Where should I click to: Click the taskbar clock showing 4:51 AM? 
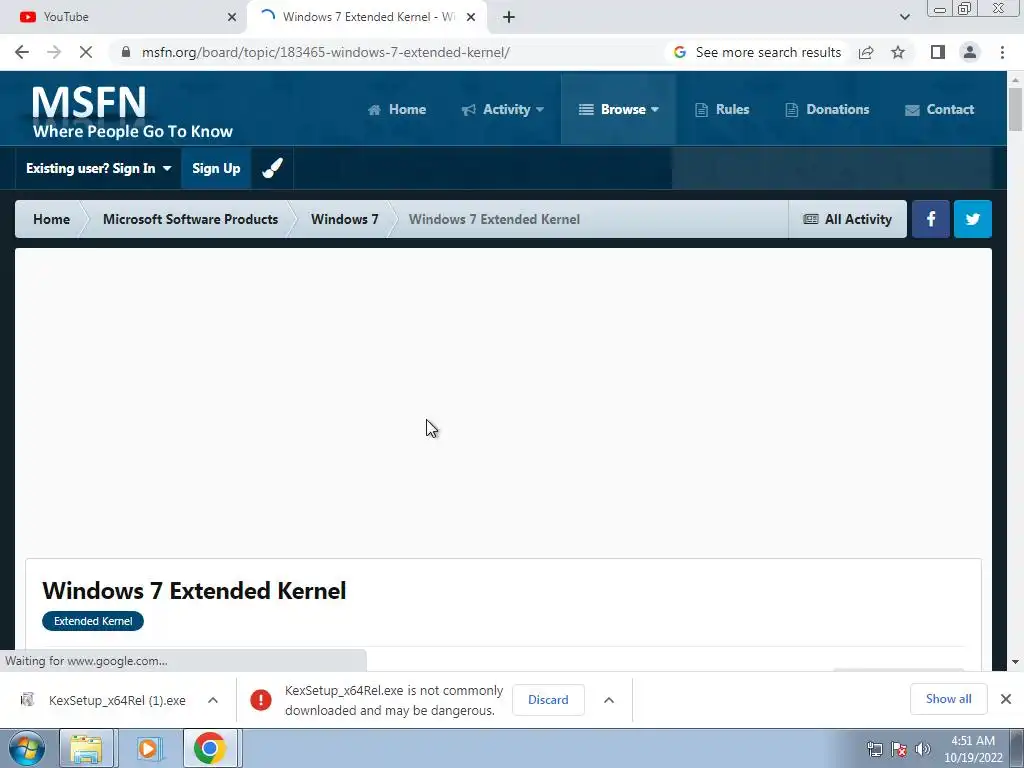[x=973, y=749]
